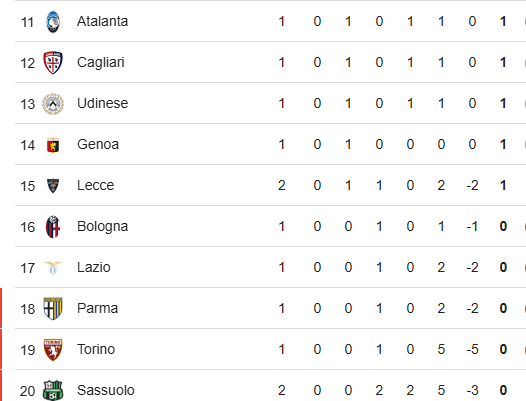Click the Torino team name
The height and width of the screenshot is (401, 526).
[96, 349]
